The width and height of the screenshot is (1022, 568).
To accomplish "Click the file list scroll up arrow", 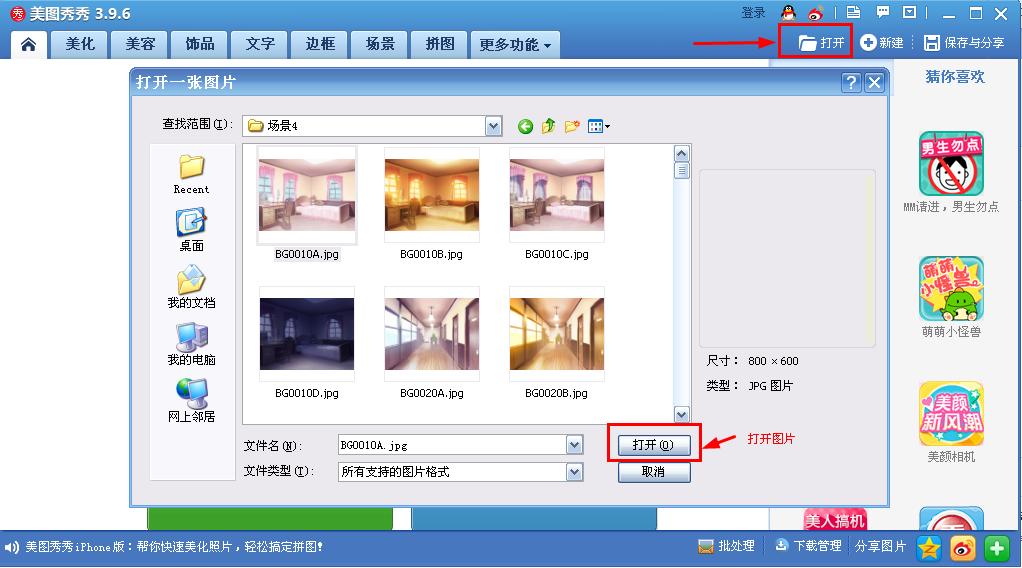I will coord(682,154).
